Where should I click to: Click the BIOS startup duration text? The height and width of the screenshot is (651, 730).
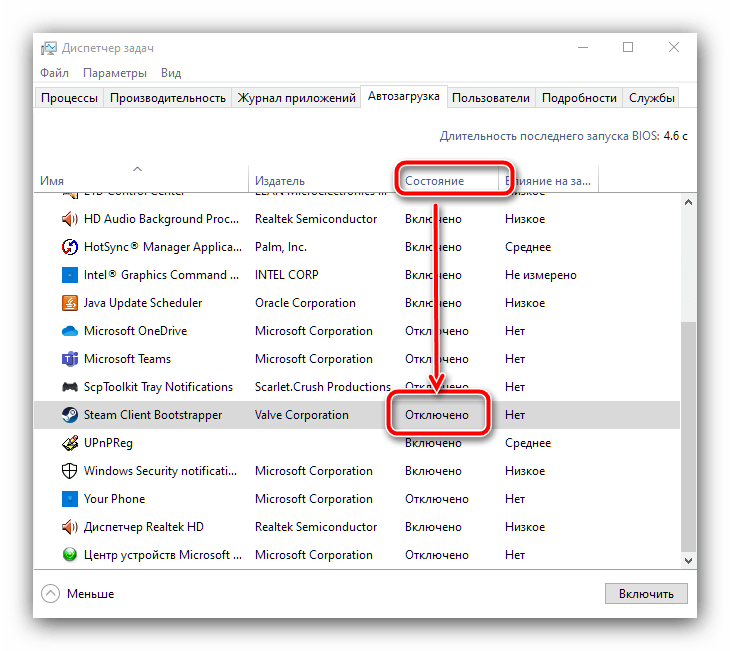(x=563, y=136)
